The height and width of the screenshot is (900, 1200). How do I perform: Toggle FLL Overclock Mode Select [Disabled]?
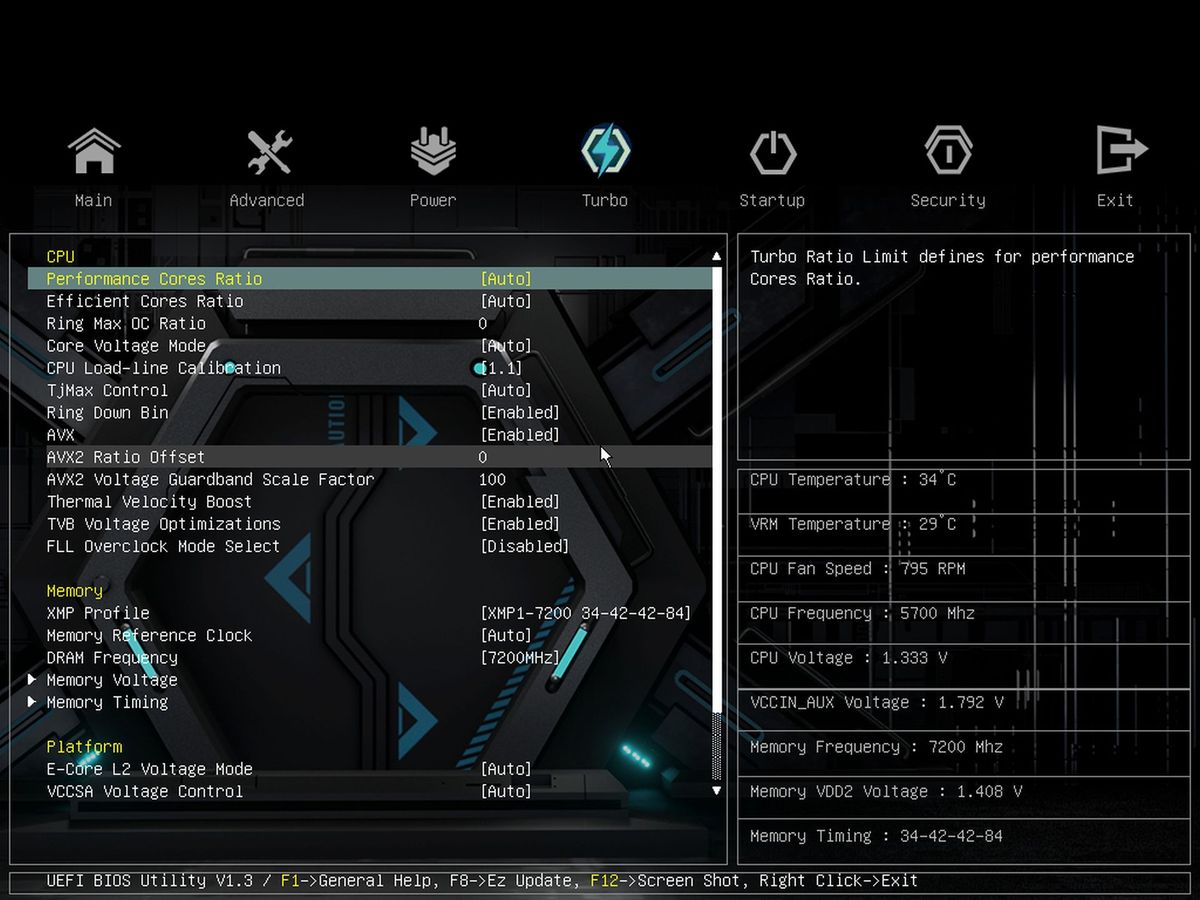[525, 546]
